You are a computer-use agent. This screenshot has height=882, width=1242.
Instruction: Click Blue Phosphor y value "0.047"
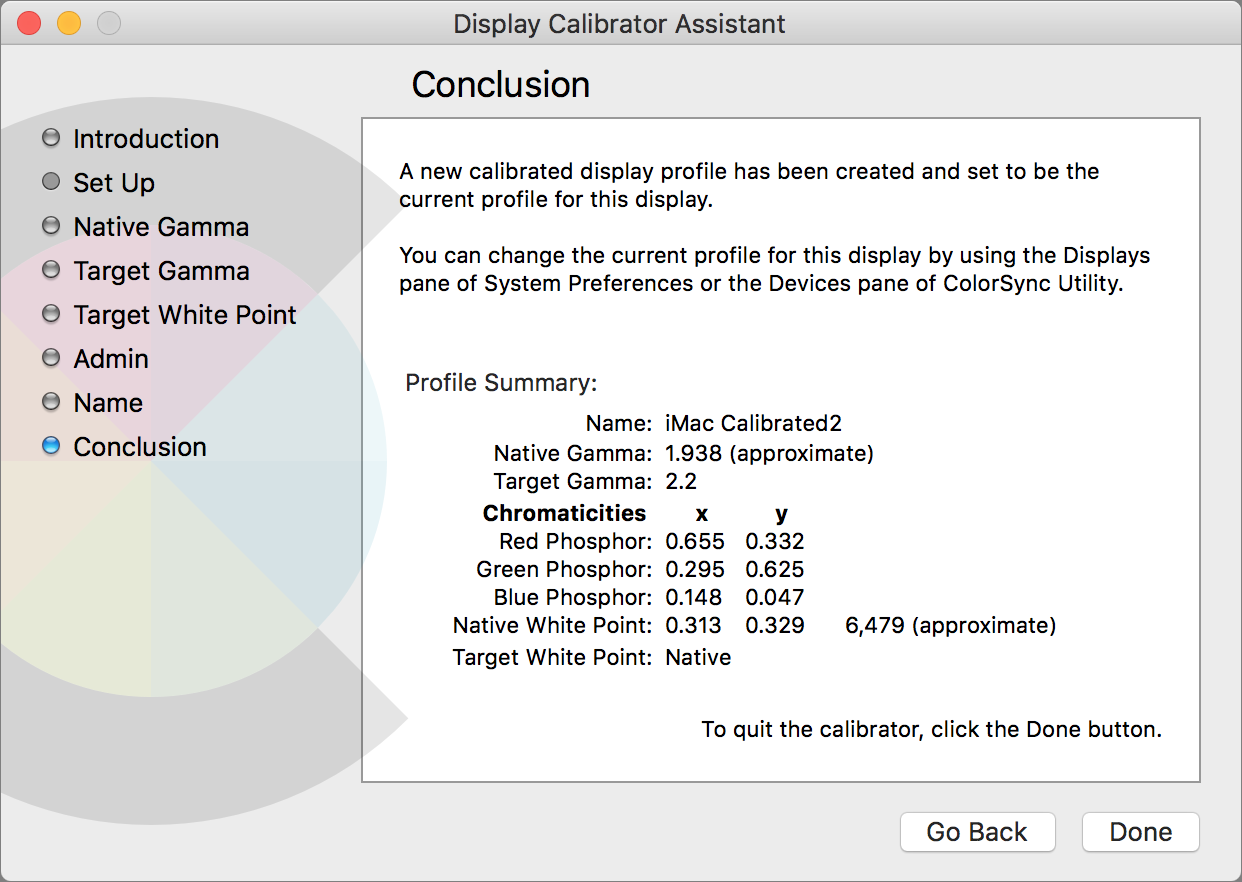tap(775, 598)
